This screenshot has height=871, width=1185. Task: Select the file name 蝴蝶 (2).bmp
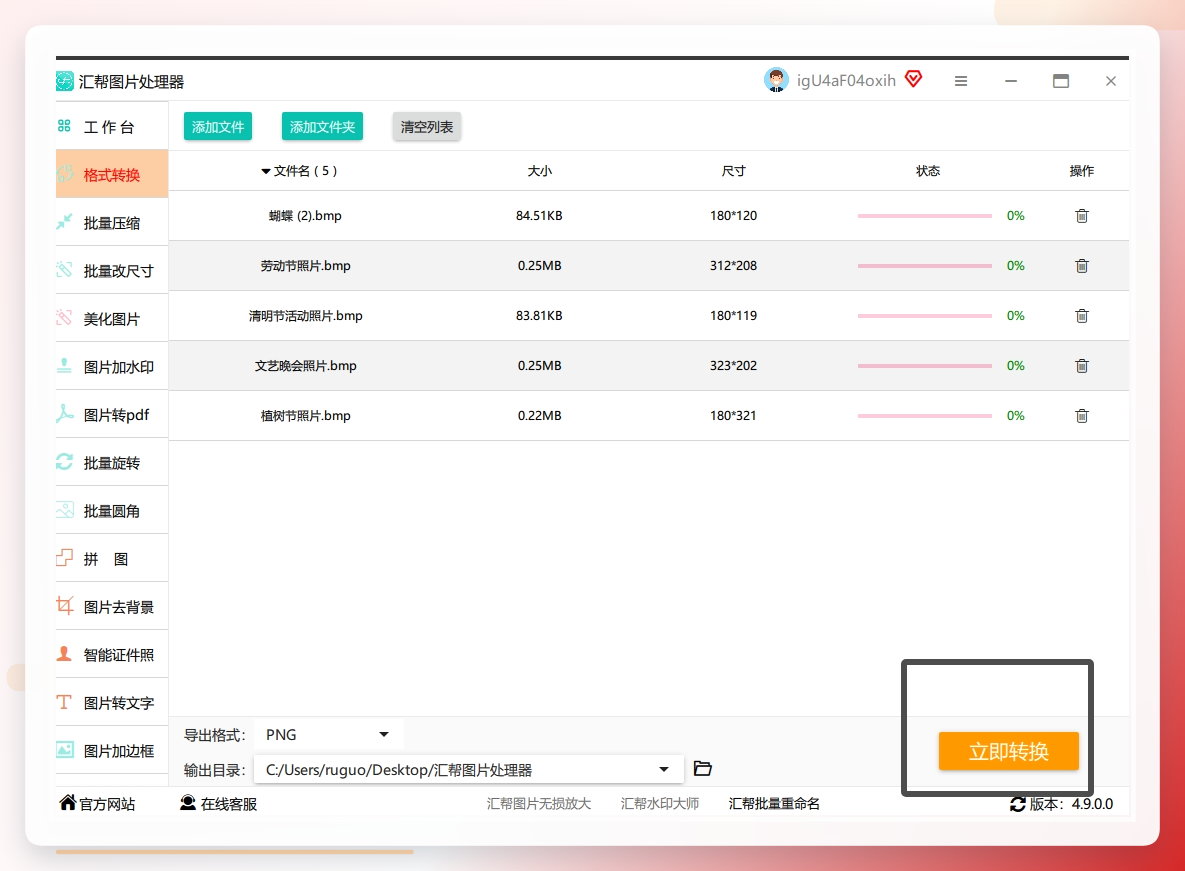tap(305, 216)
